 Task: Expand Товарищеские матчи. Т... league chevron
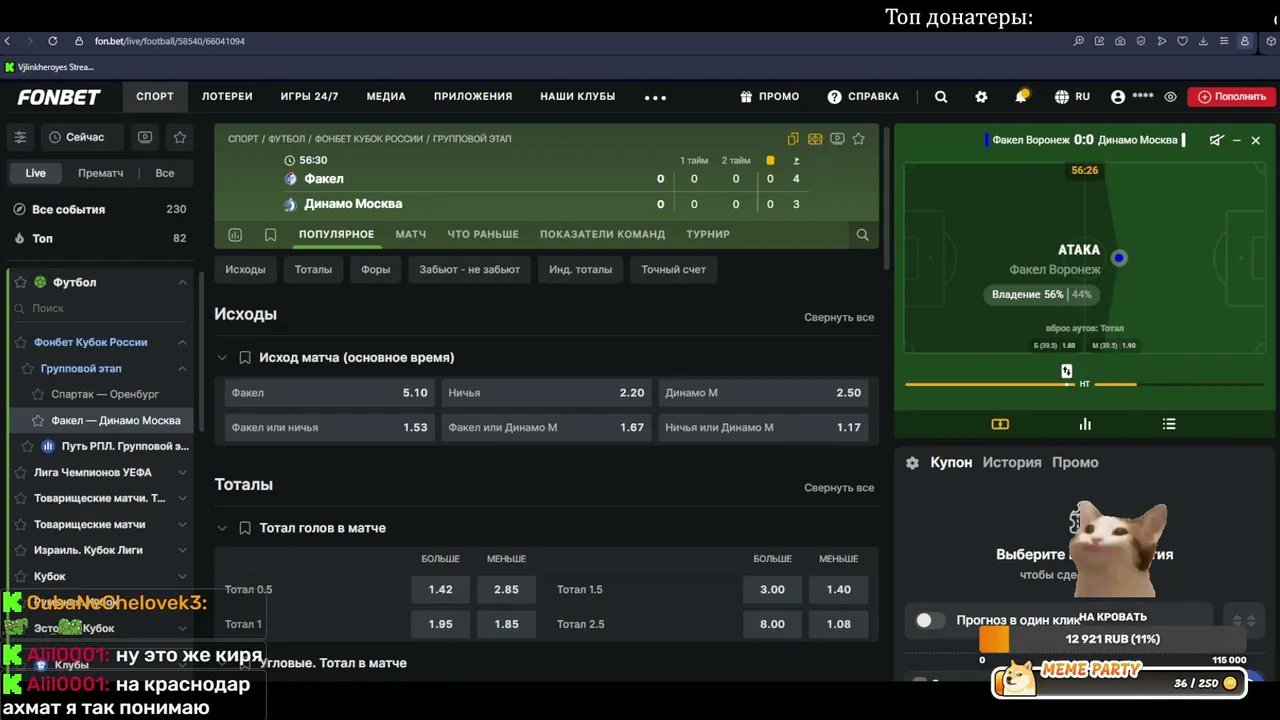point(182,498)
